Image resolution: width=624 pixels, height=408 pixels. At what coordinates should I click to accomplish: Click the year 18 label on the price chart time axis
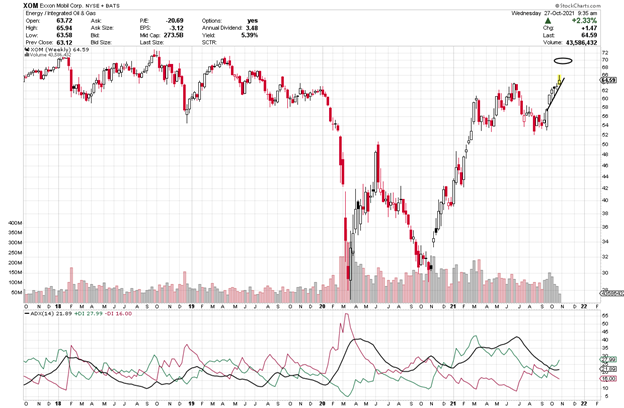pyautogui.click(x=58, y=306)
